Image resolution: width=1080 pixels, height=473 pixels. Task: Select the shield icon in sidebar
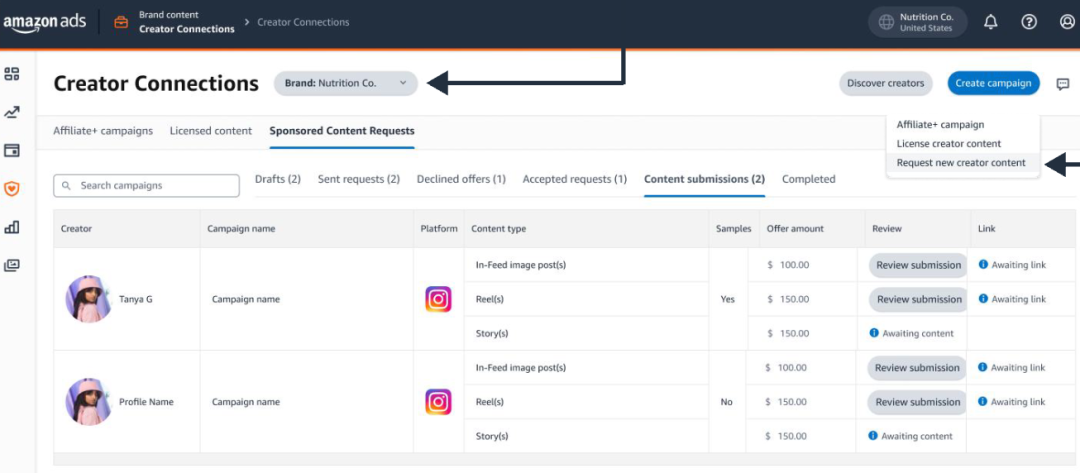pos(12,189)
